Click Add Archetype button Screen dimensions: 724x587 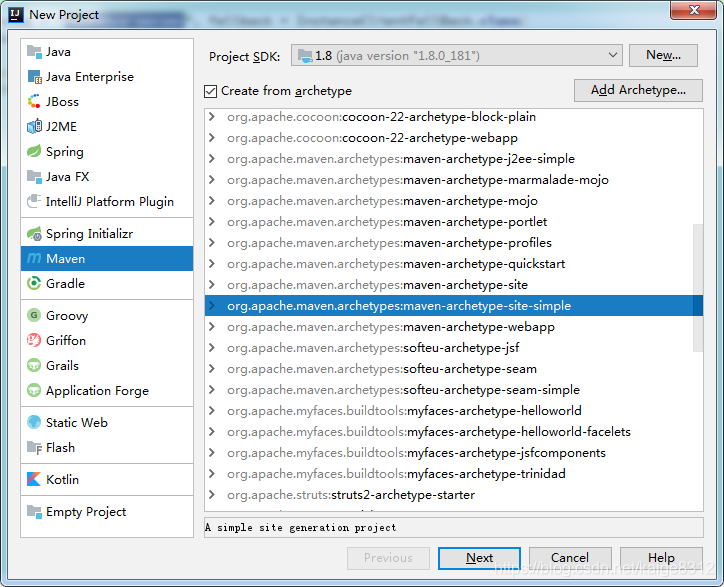coord(638,90)
